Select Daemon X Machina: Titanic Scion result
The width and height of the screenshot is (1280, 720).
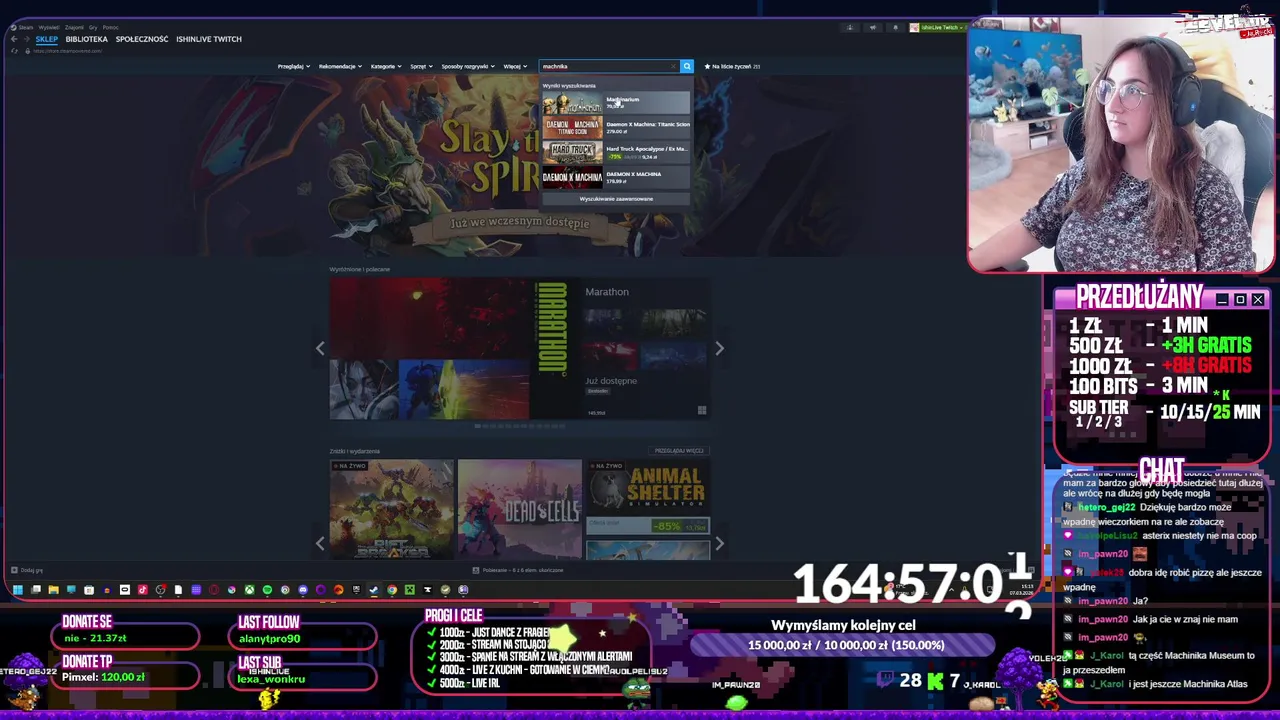click(616, 127)
